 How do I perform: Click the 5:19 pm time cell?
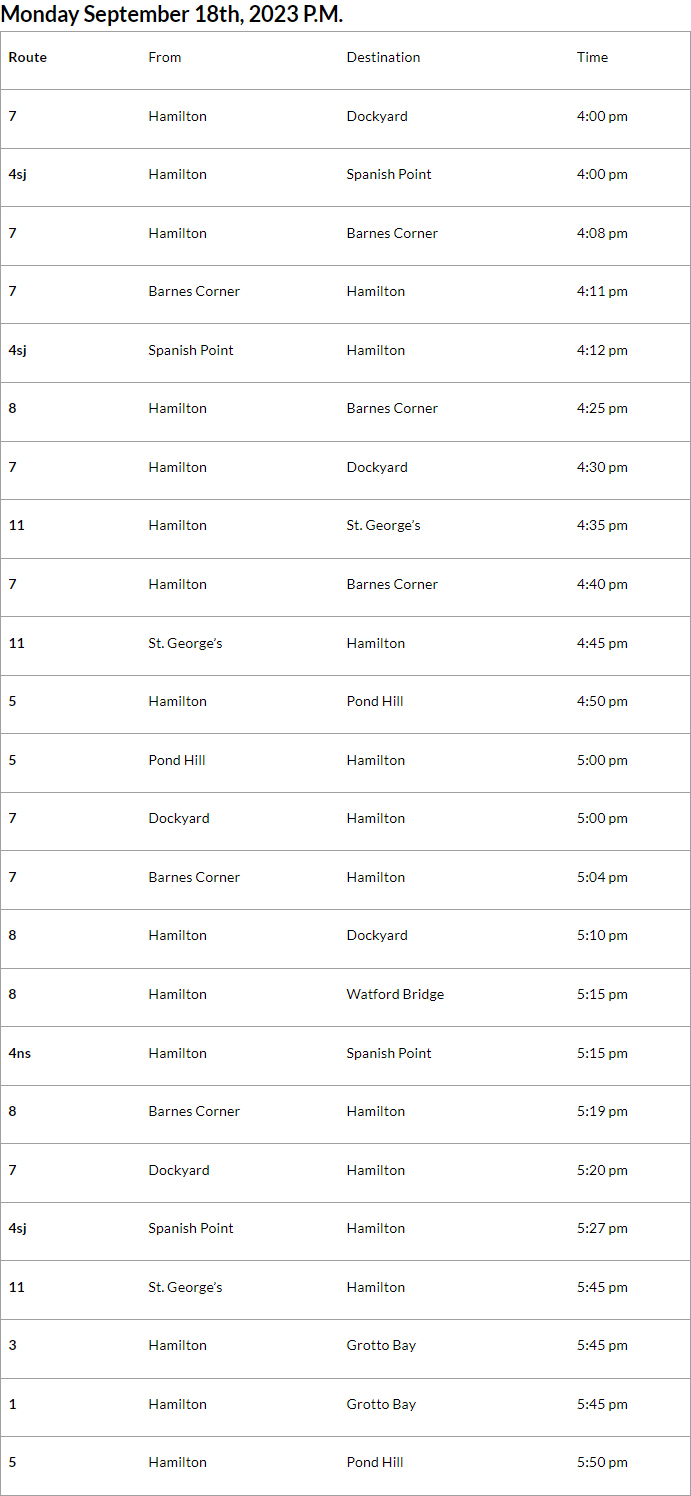(x=602, y=1111)
